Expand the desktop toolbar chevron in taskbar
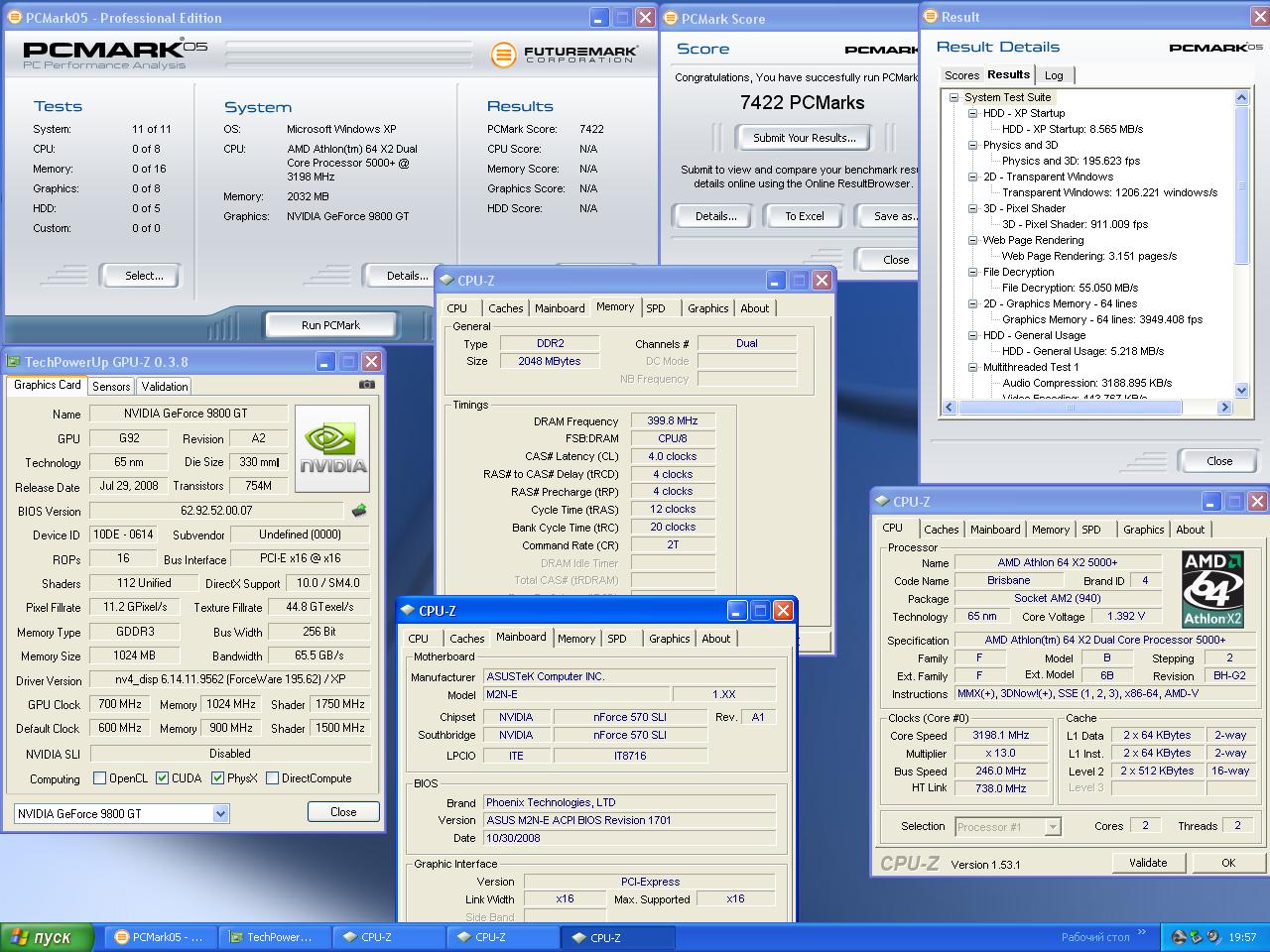This screenshot has height=952, width=1270. (x=1141, y=933)
